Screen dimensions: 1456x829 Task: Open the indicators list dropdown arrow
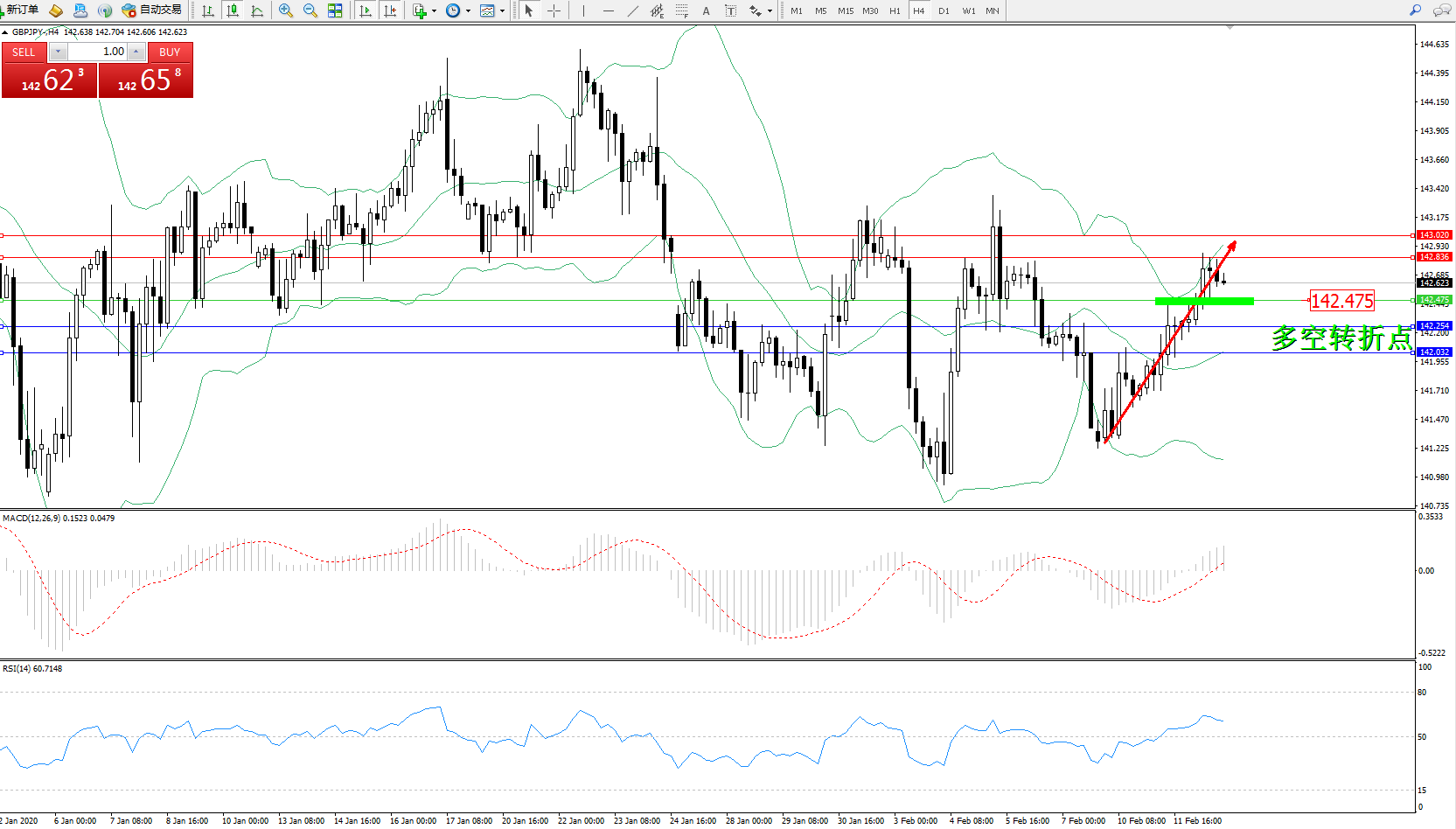pyautogui.click(x=435, y=11)
